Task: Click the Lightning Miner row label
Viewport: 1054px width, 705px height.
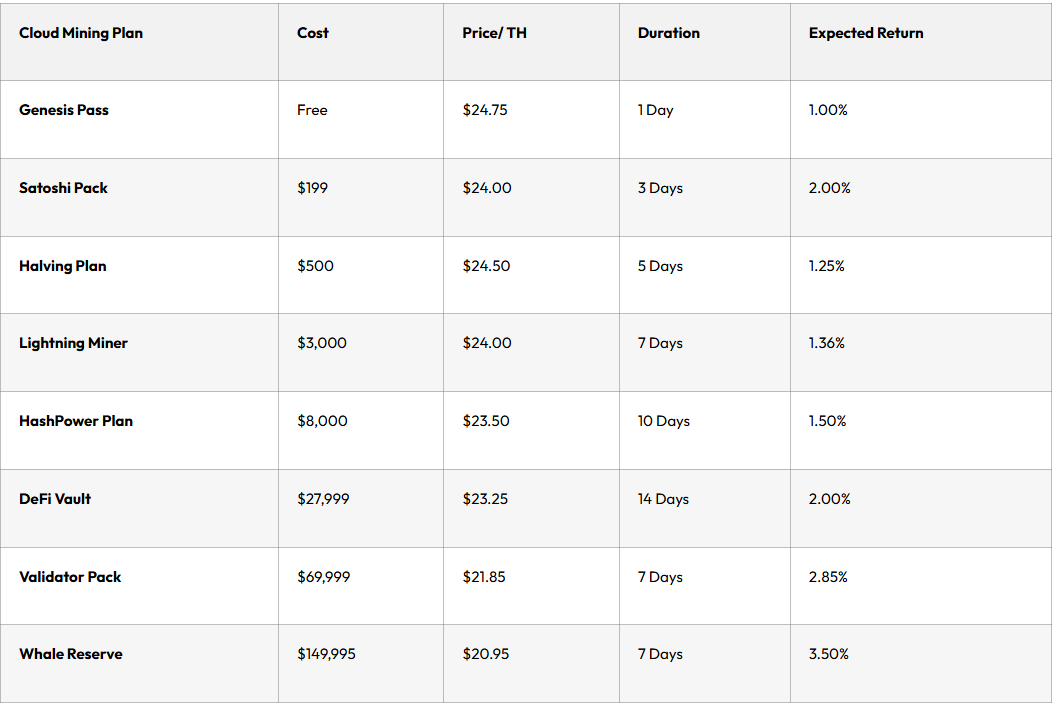Action: point(73,343)
